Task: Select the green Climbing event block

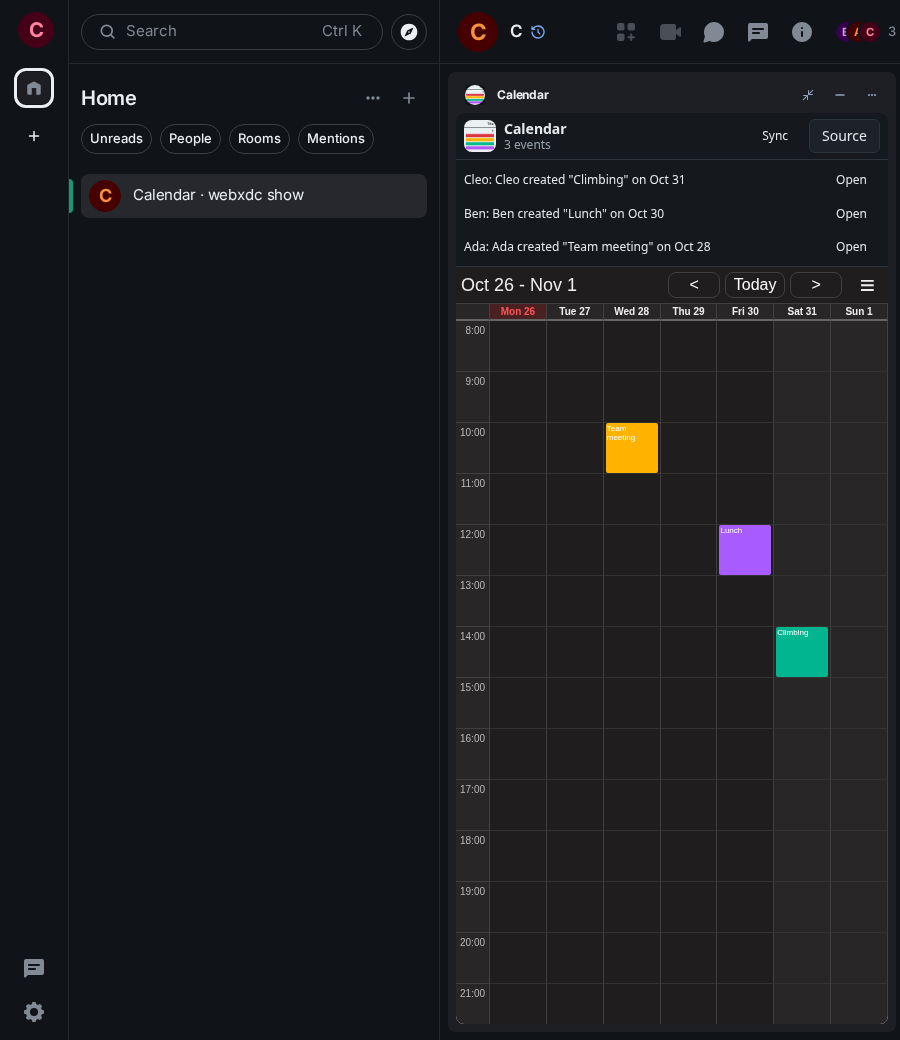Action: pos(802,652)
